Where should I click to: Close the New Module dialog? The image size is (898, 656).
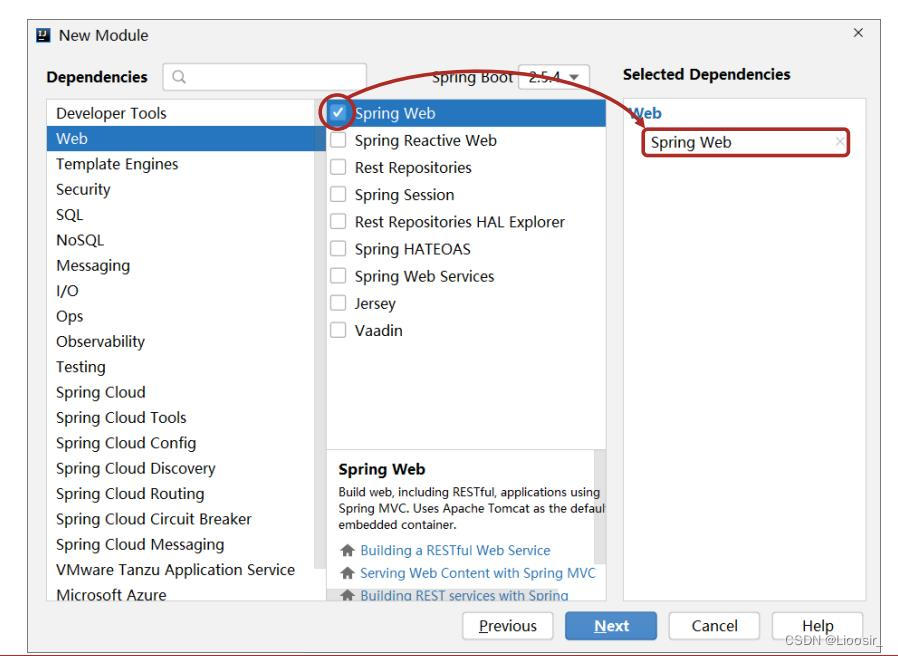[x=858, y=33]
